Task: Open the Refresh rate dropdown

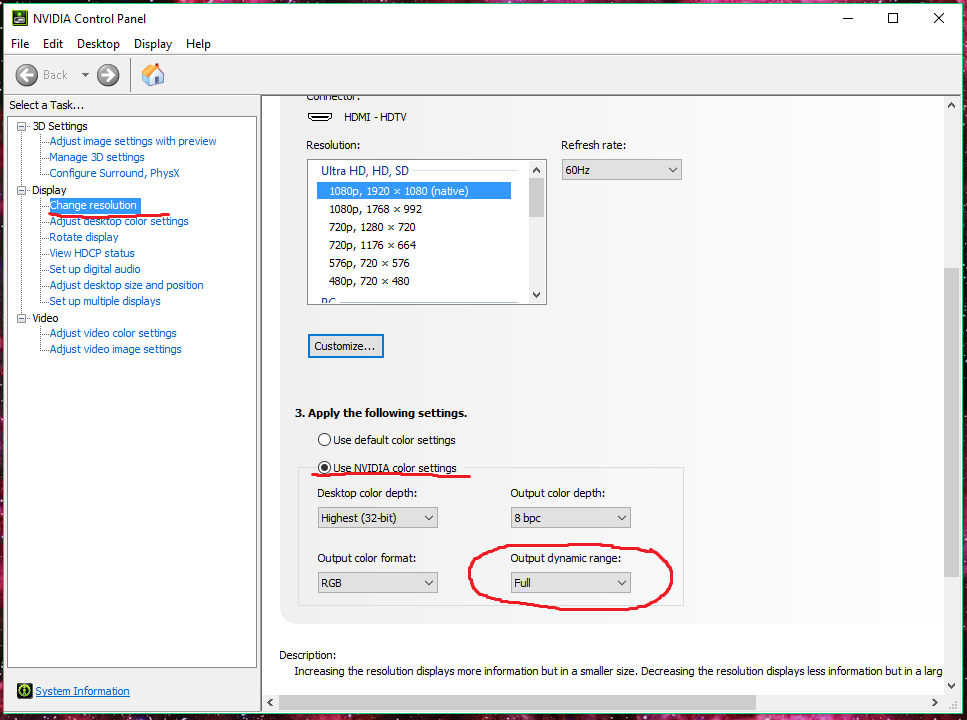Action: [621, 170]
